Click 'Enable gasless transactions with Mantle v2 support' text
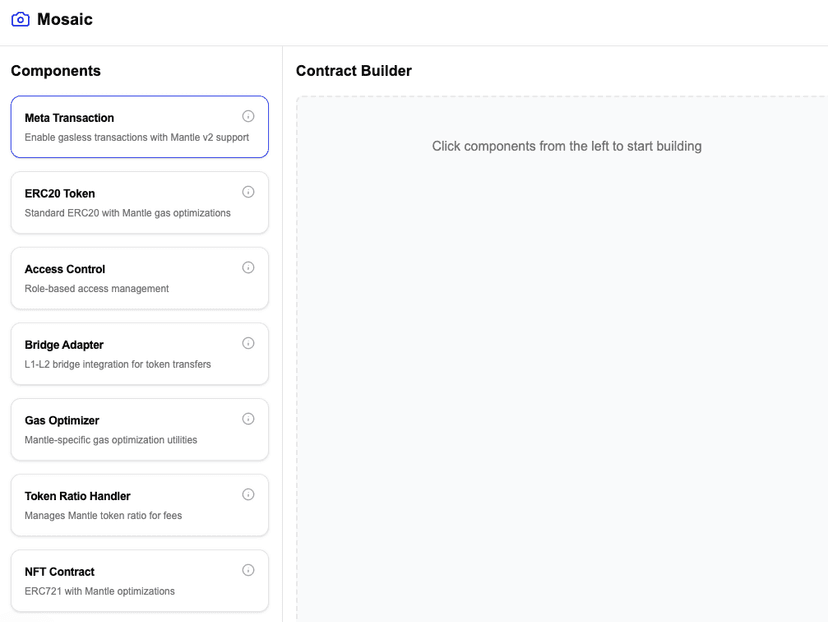This screenshot has height=622, width=828. point(137,137)
